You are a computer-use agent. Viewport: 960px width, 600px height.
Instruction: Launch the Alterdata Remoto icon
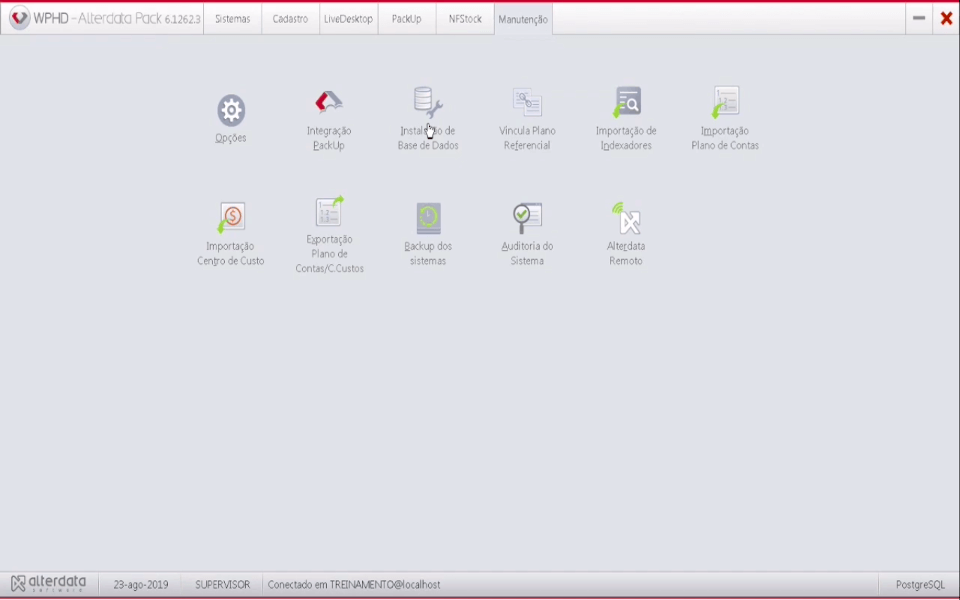(626, 218)
